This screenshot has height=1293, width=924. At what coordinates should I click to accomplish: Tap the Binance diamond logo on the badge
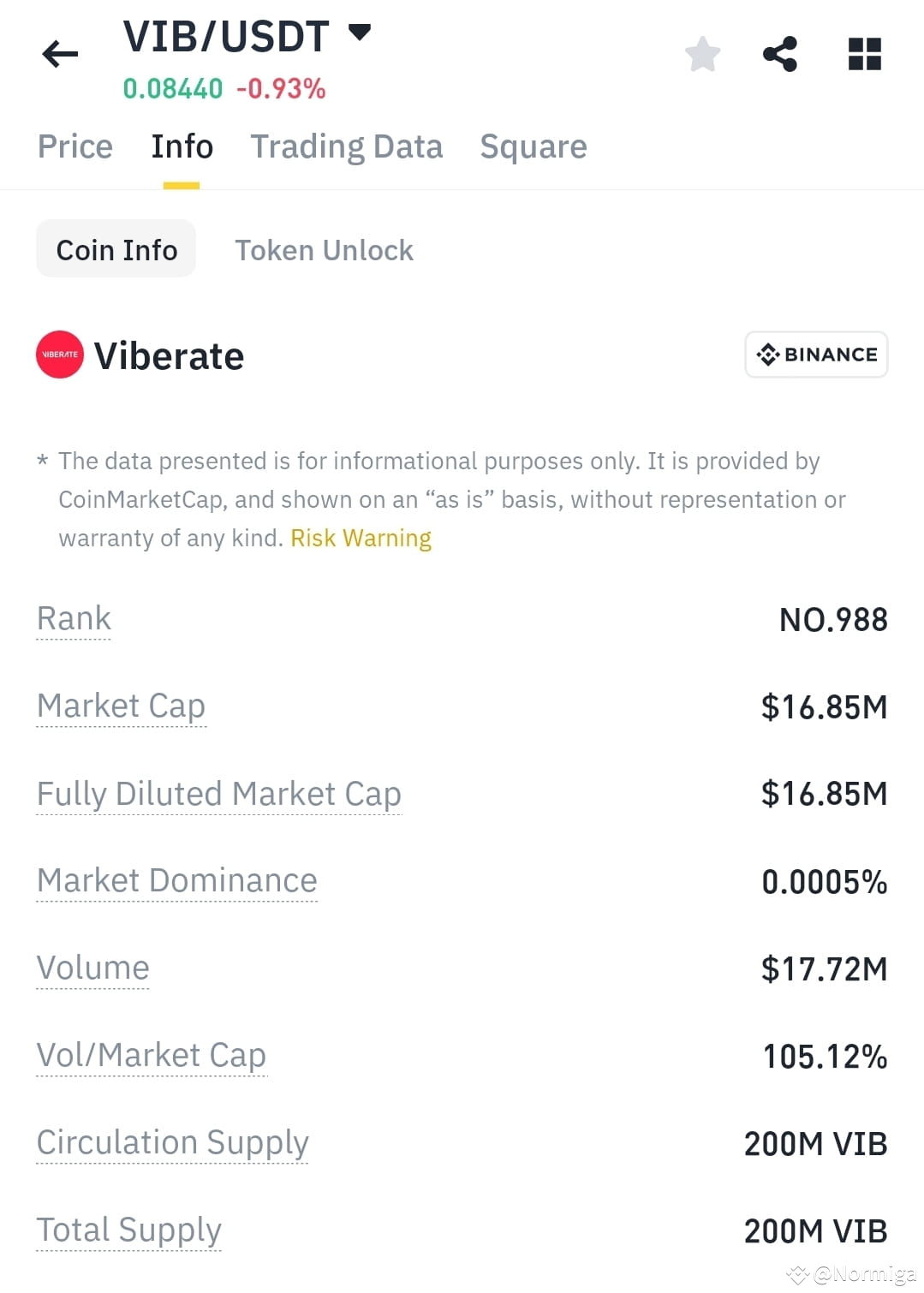pyautogui.click(x=768, y=354)
